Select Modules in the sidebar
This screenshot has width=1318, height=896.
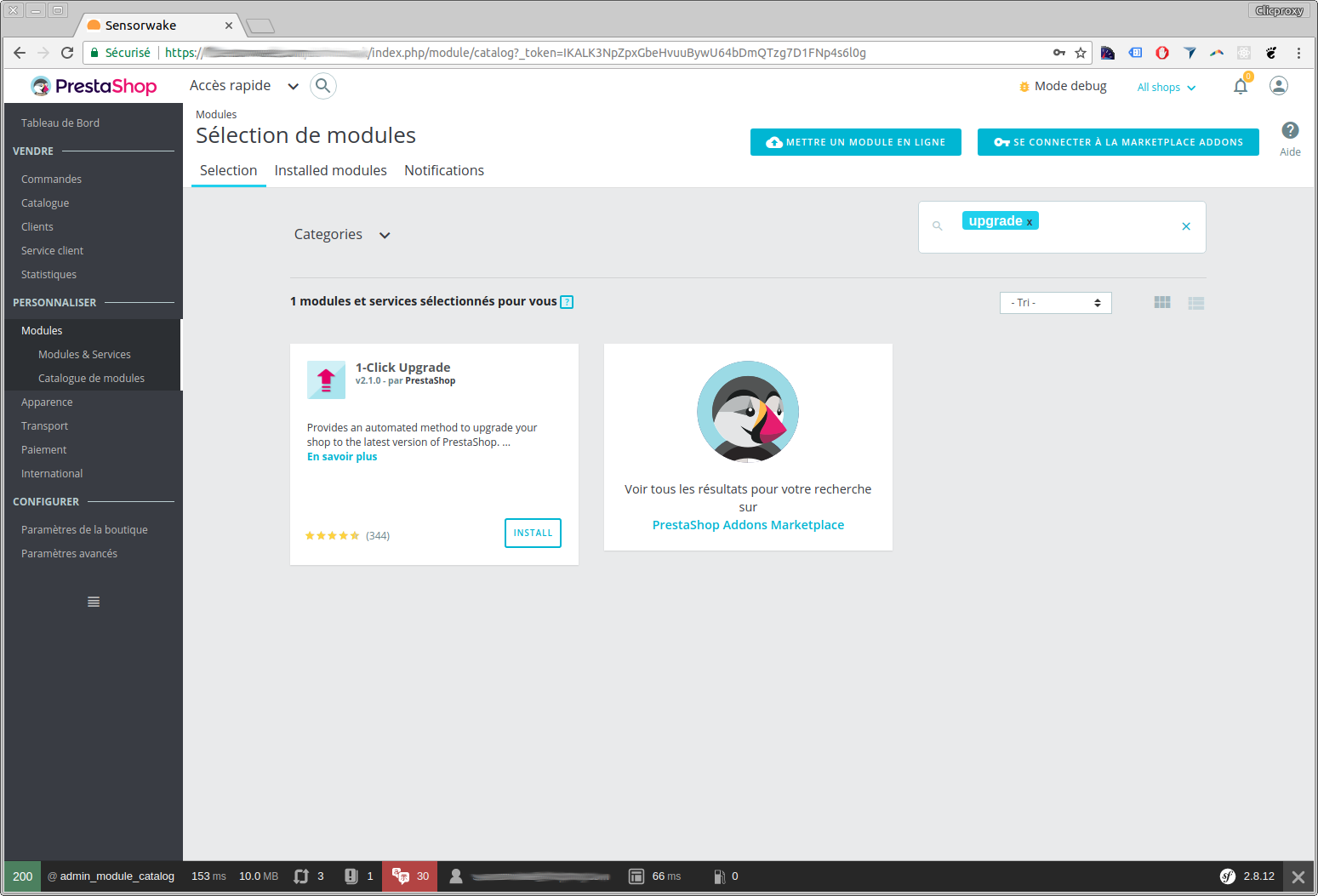pyautogui.click(x=42, y=331)
